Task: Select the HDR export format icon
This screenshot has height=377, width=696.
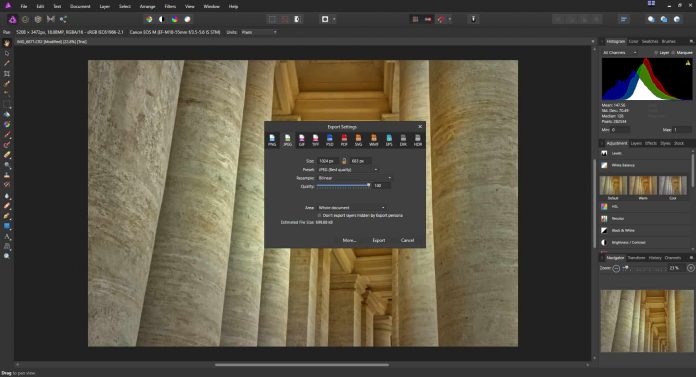Action: click(418, 140)
